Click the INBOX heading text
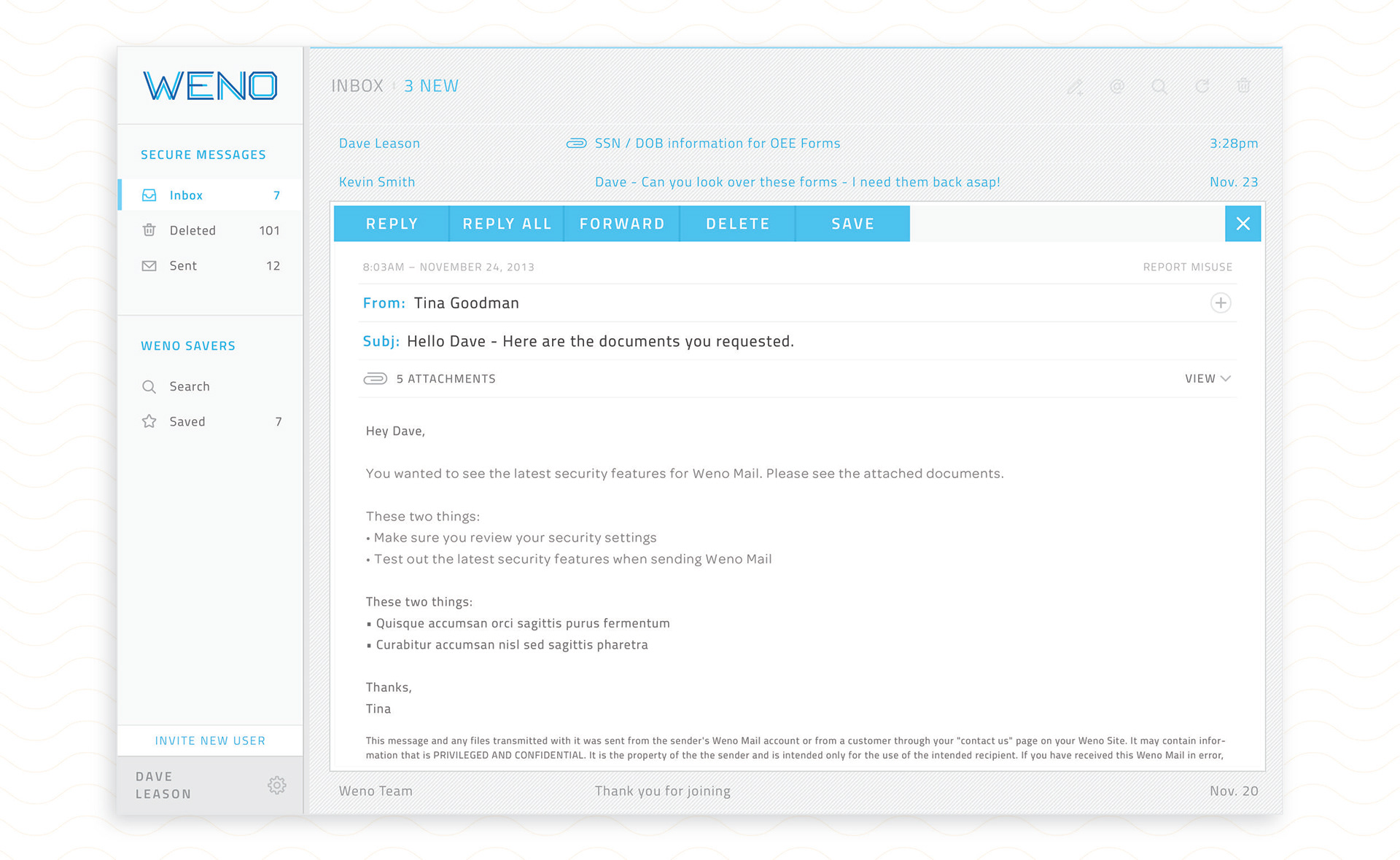Viewport: 1400px width, 860px height. (x=357, y=86)
